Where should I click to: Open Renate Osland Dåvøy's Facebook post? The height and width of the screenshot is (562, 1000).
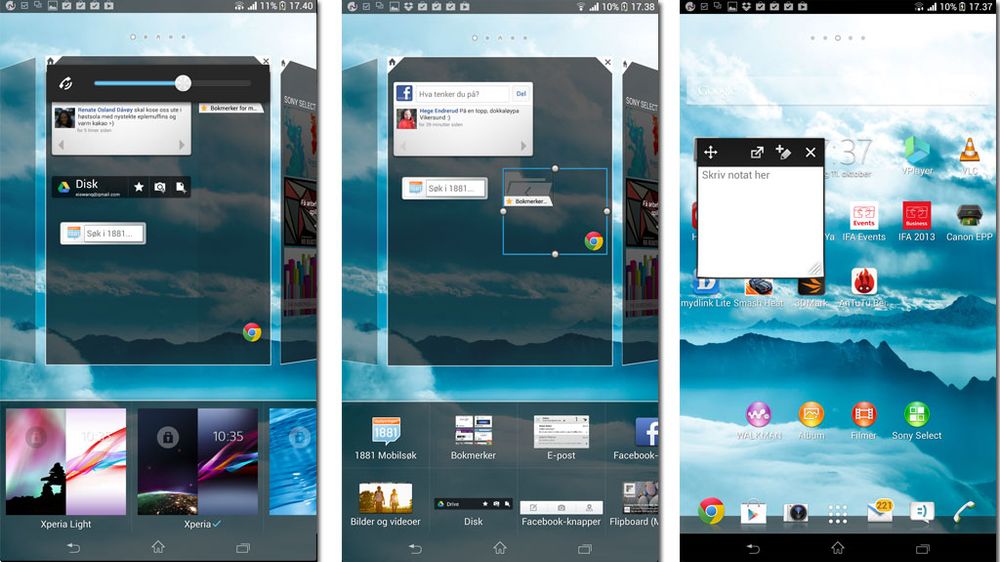tap(121, 119)
